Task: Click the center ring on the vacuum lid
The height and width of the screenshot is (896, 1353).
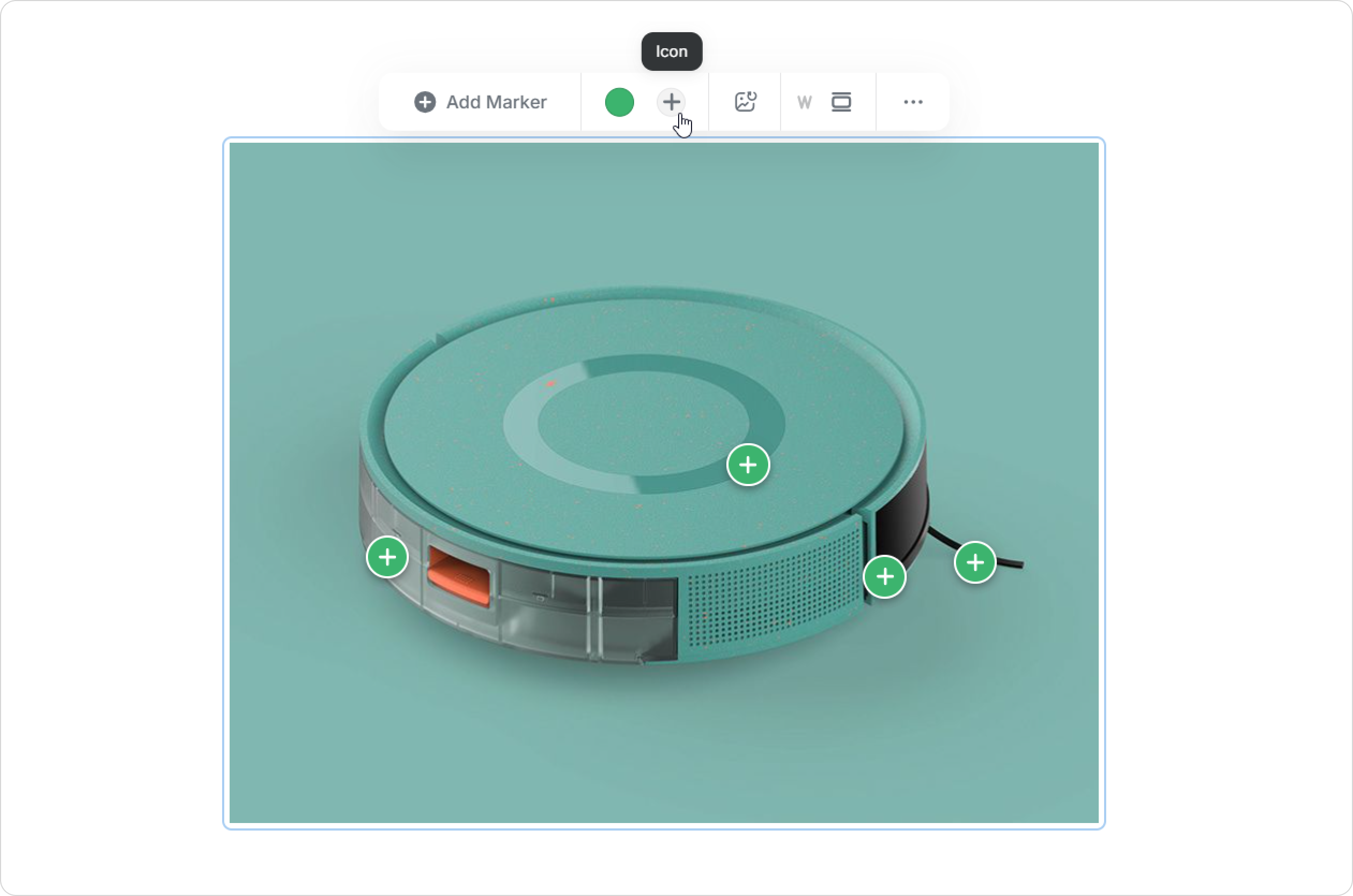Action: (x=643, y=424)
